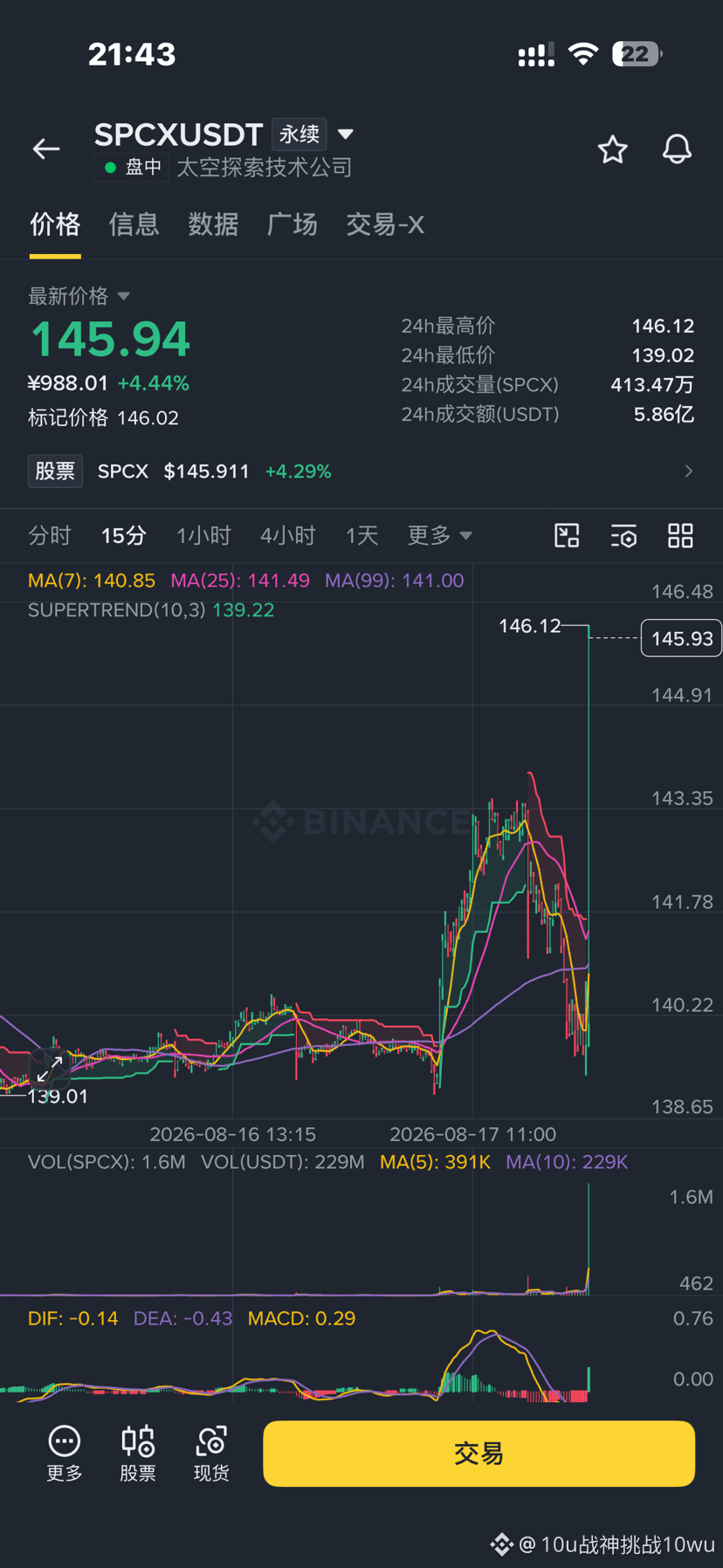Tap the Wi-Fi status icon
This screenshot has width=723, height=1568.
pos(582,54)
